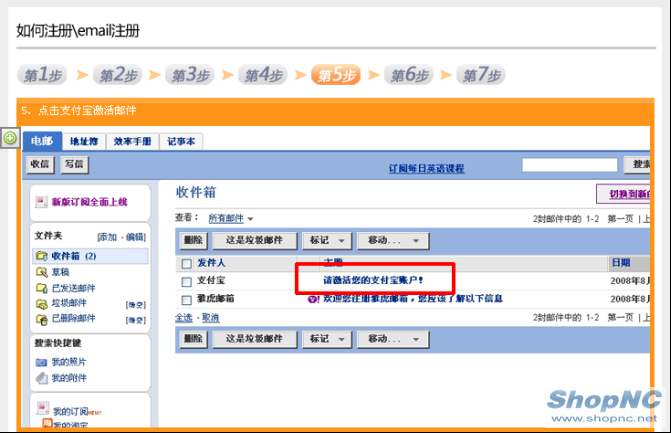Go to step 第6步
The width and height of the screenshot is (671, 433).
[x=409, y=75]
